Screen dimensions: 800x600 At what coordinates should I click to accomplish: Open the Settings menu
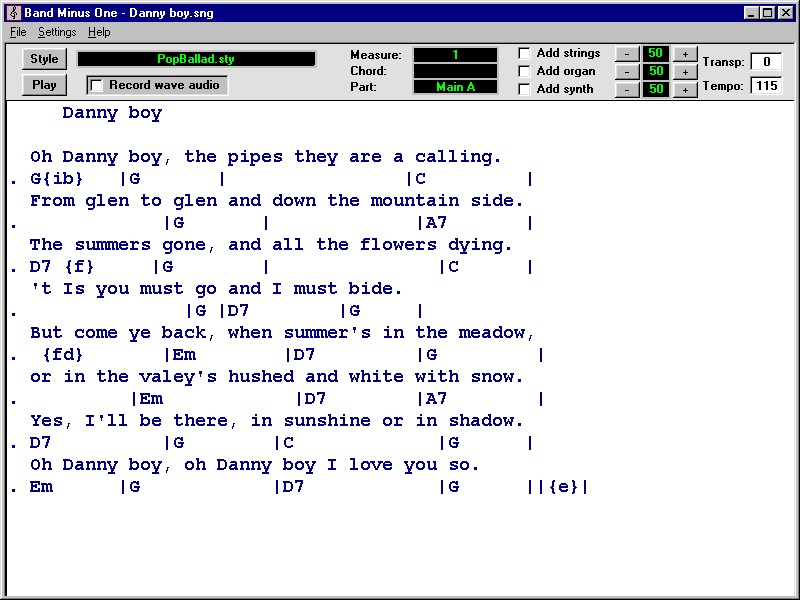point(57,32)
